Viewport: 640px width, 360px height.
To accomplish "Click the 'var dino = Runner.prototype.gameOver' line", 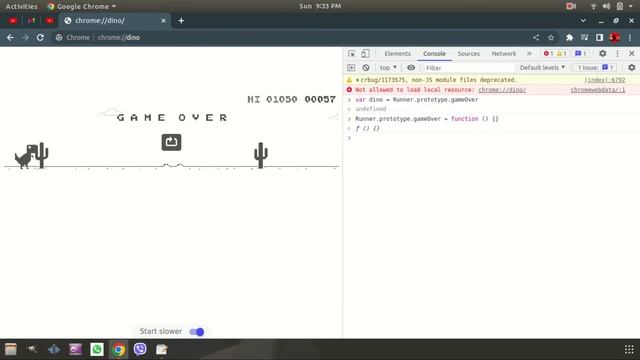I will coord(417,100).
